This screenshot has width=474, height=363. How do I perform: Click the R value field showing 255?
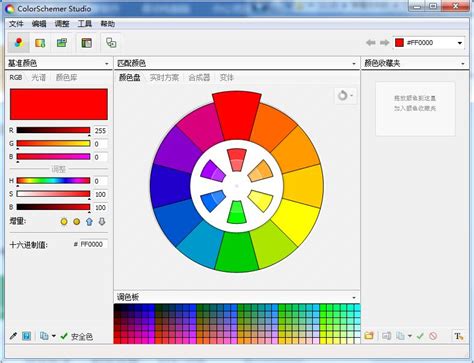point(100,131)
